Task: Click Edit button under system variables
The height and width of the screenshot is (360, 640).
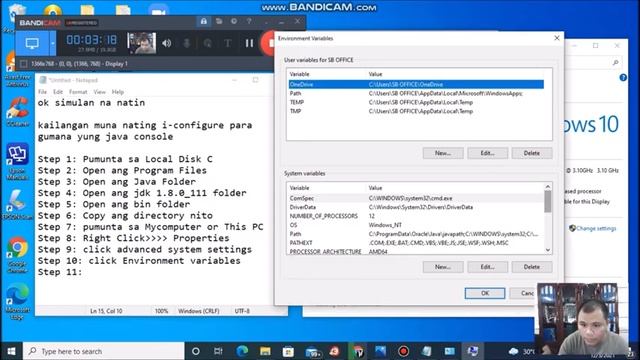Action: [487, 267]
